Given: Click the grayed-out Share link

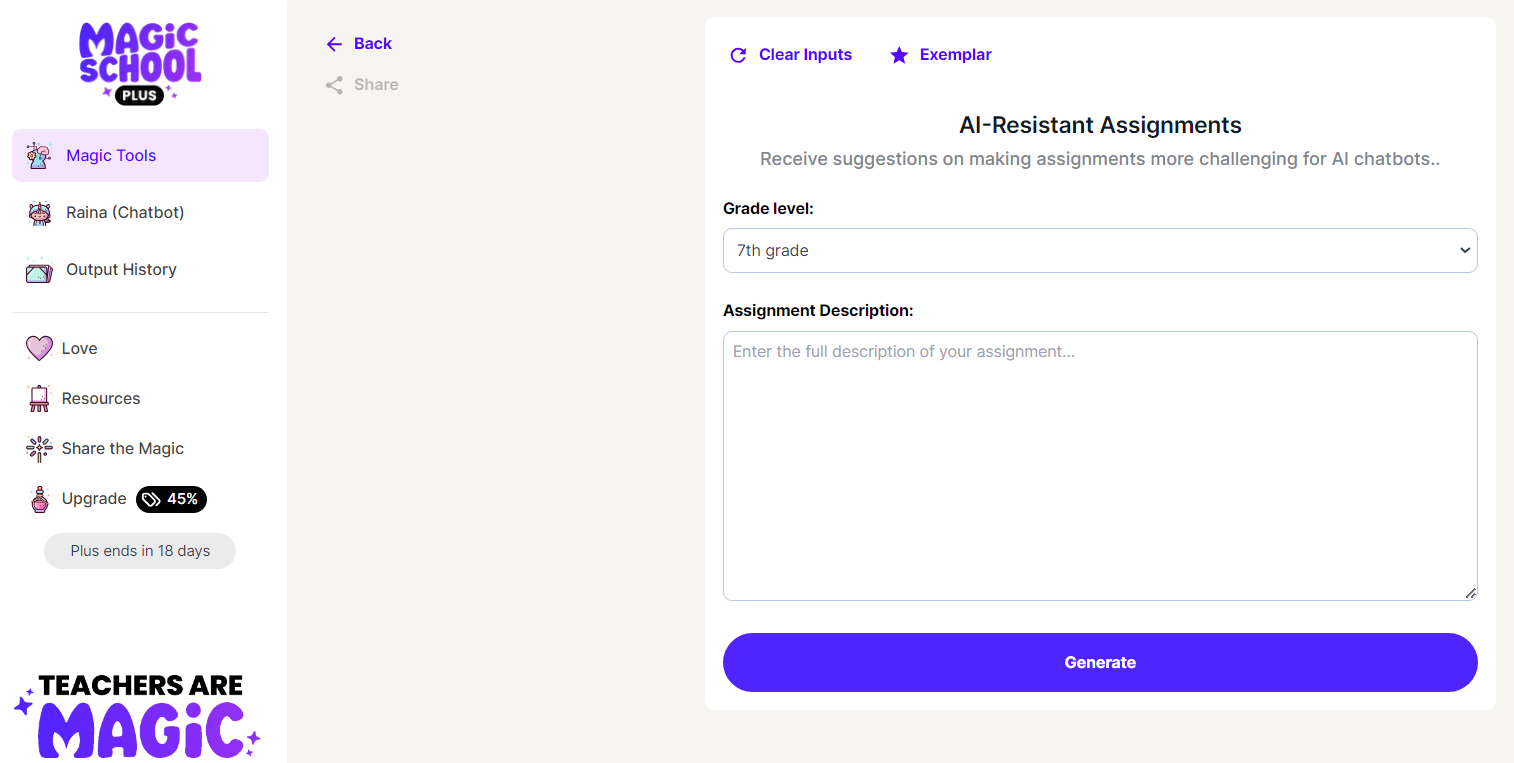Looking at the screenshot, I should pos(362,85).
